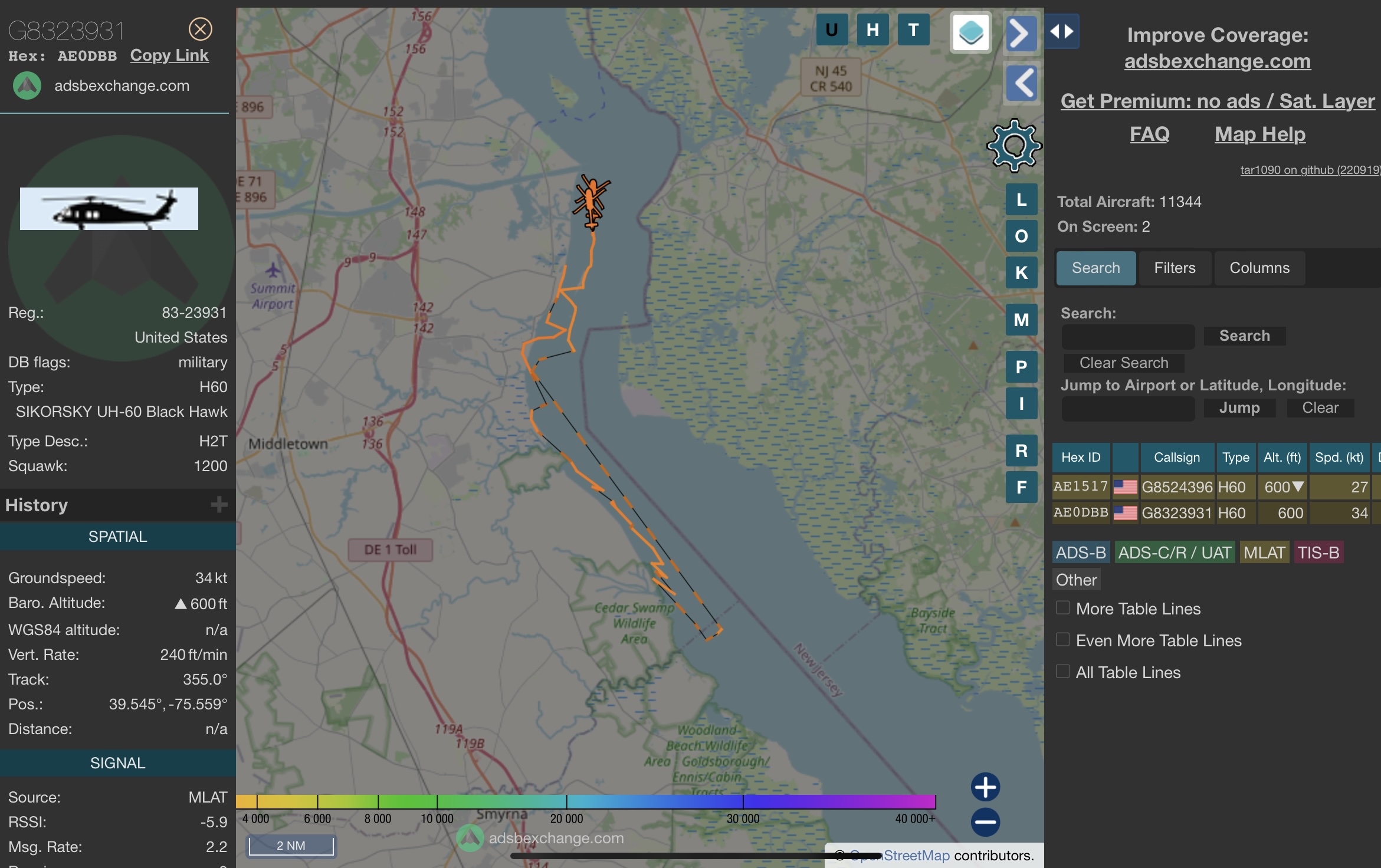The height and width of the screenshot is (868, 1381).
Task: Click the Clear Search button
Action: click(1123, 363)
